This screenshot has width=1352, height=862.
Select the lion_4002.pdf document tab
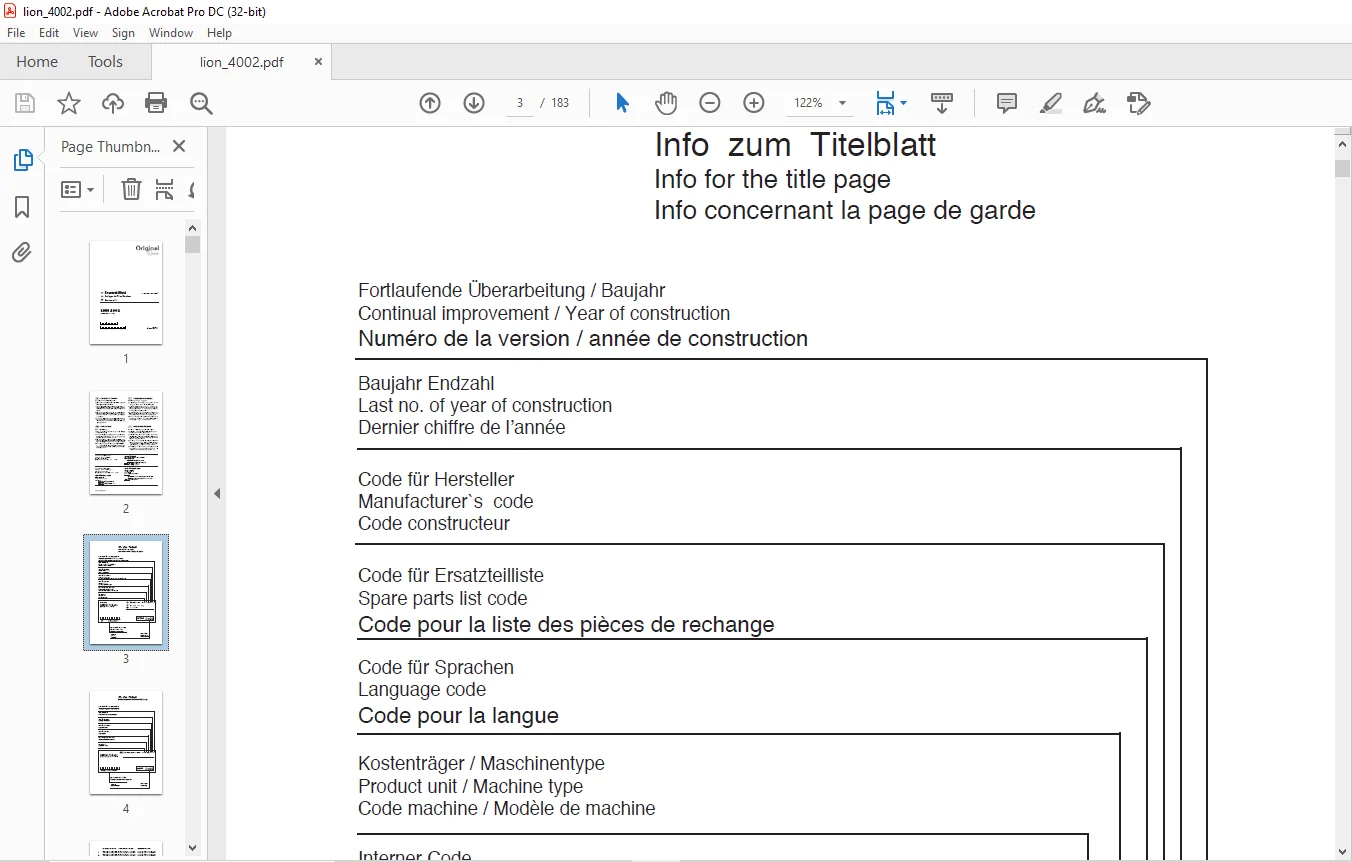241,62
